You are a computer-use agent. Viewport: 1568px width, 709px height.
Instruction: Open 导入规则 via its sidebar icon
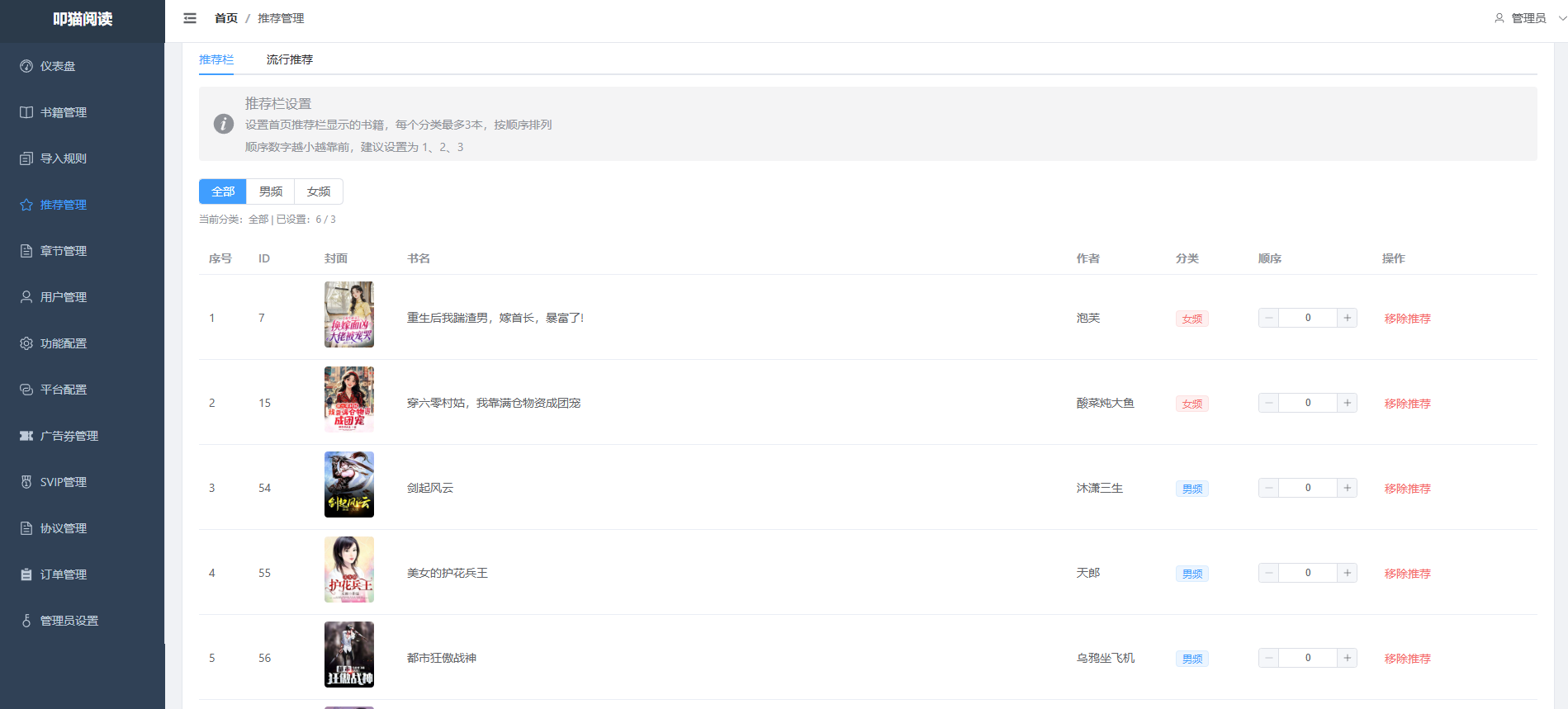pyautogui.click(x=26, y=158)
